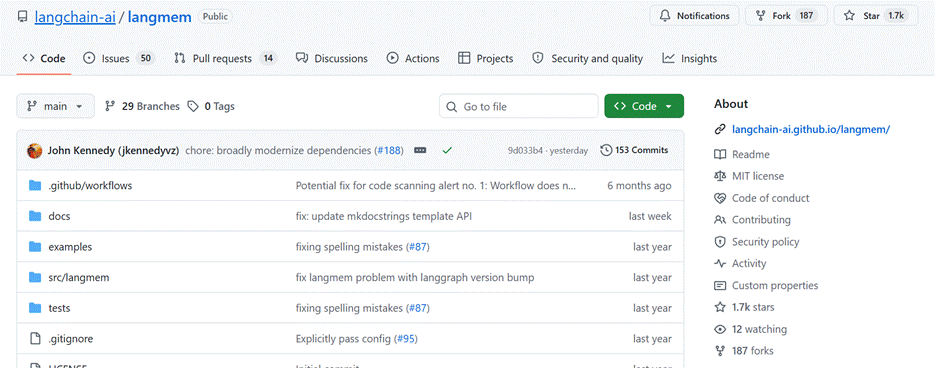The image size is (935, 368).
Task: Open #87 link in tests row
Action: (417, 308)
